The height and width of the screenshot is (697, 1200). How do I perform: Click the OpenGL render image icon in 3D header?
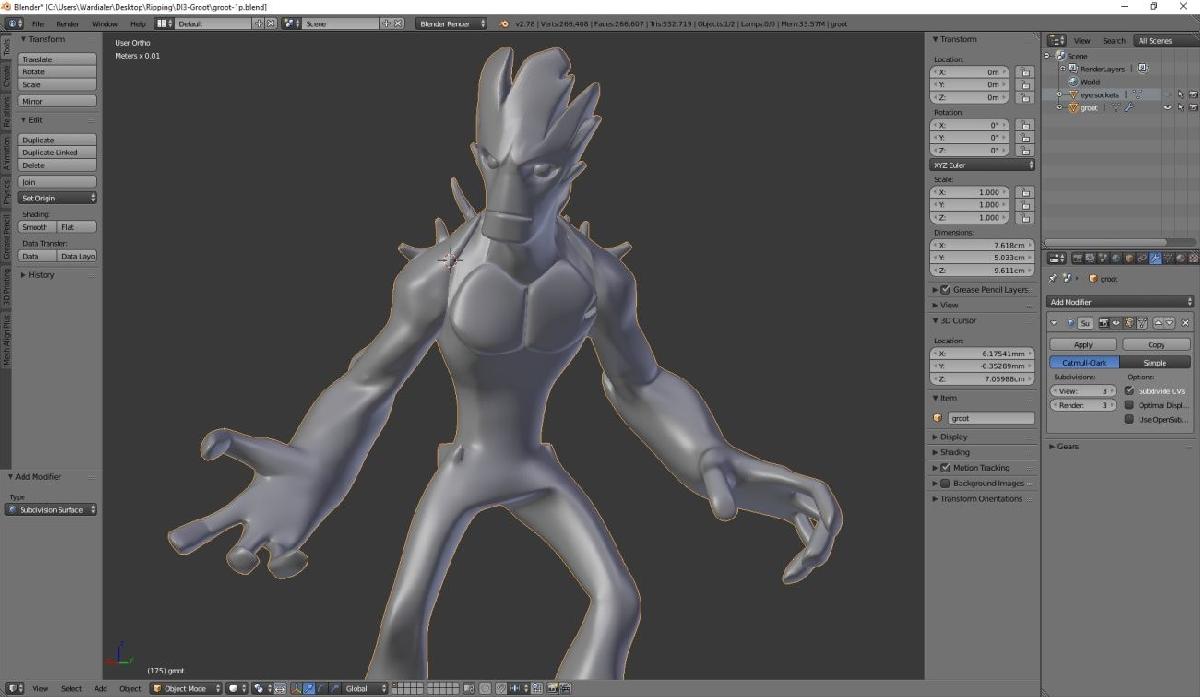point(551,688)
